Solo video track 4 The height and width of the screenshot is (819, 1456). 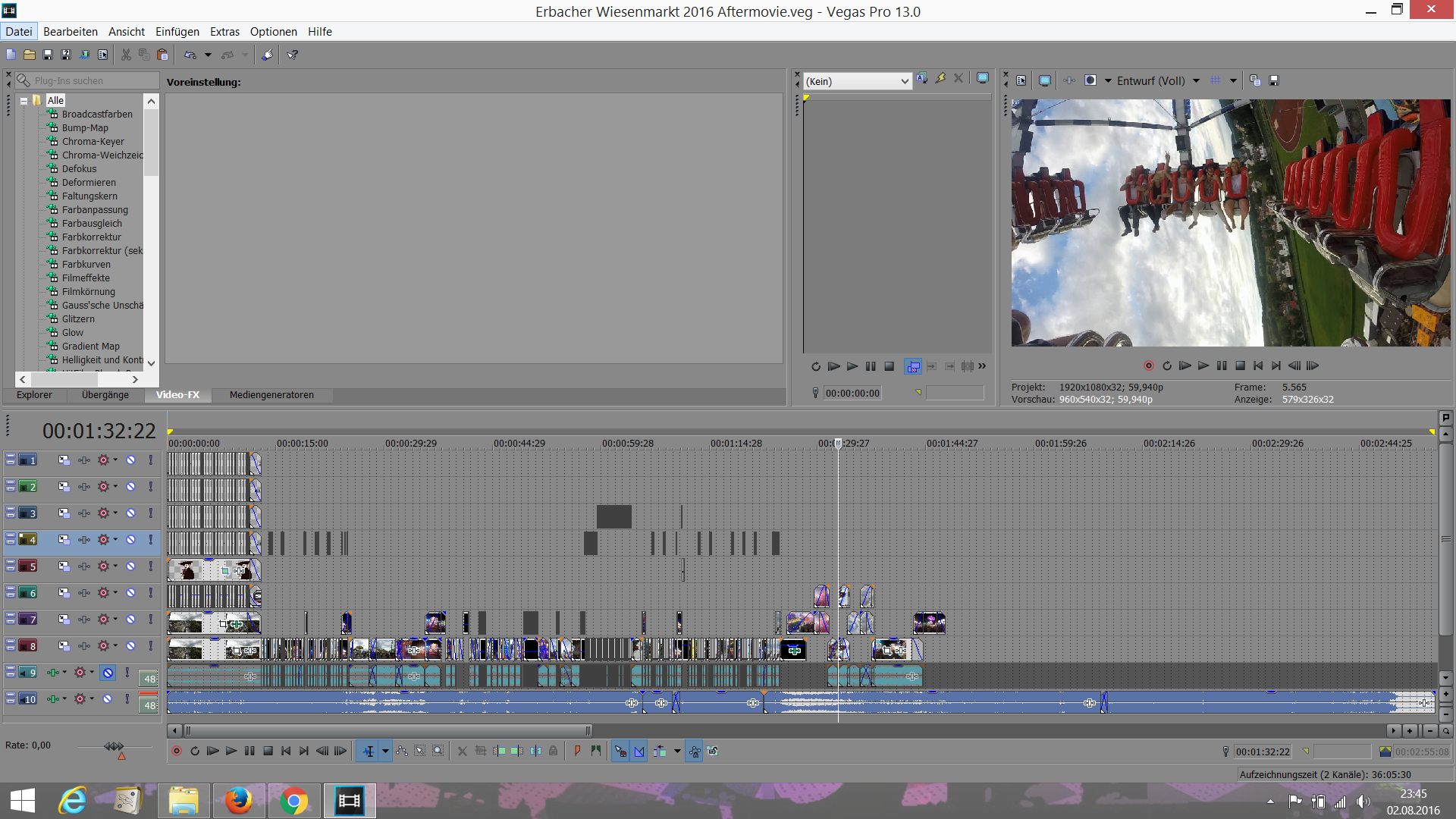point(151,540)
